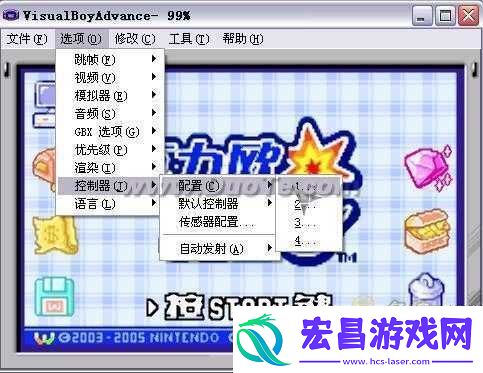Screen dimensions: 483x373
Task: Expand the 跳帧 submenu arrow
Action: coord(154,59)
